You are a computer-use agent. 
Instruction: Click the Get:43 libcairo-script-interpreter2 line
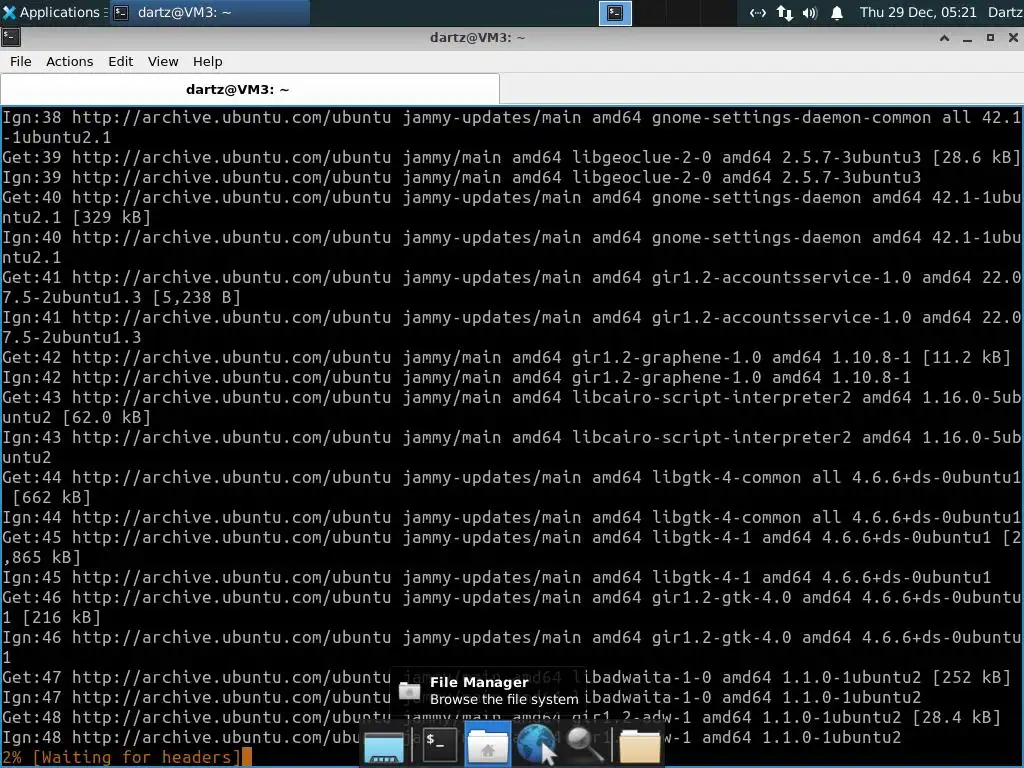511,408
